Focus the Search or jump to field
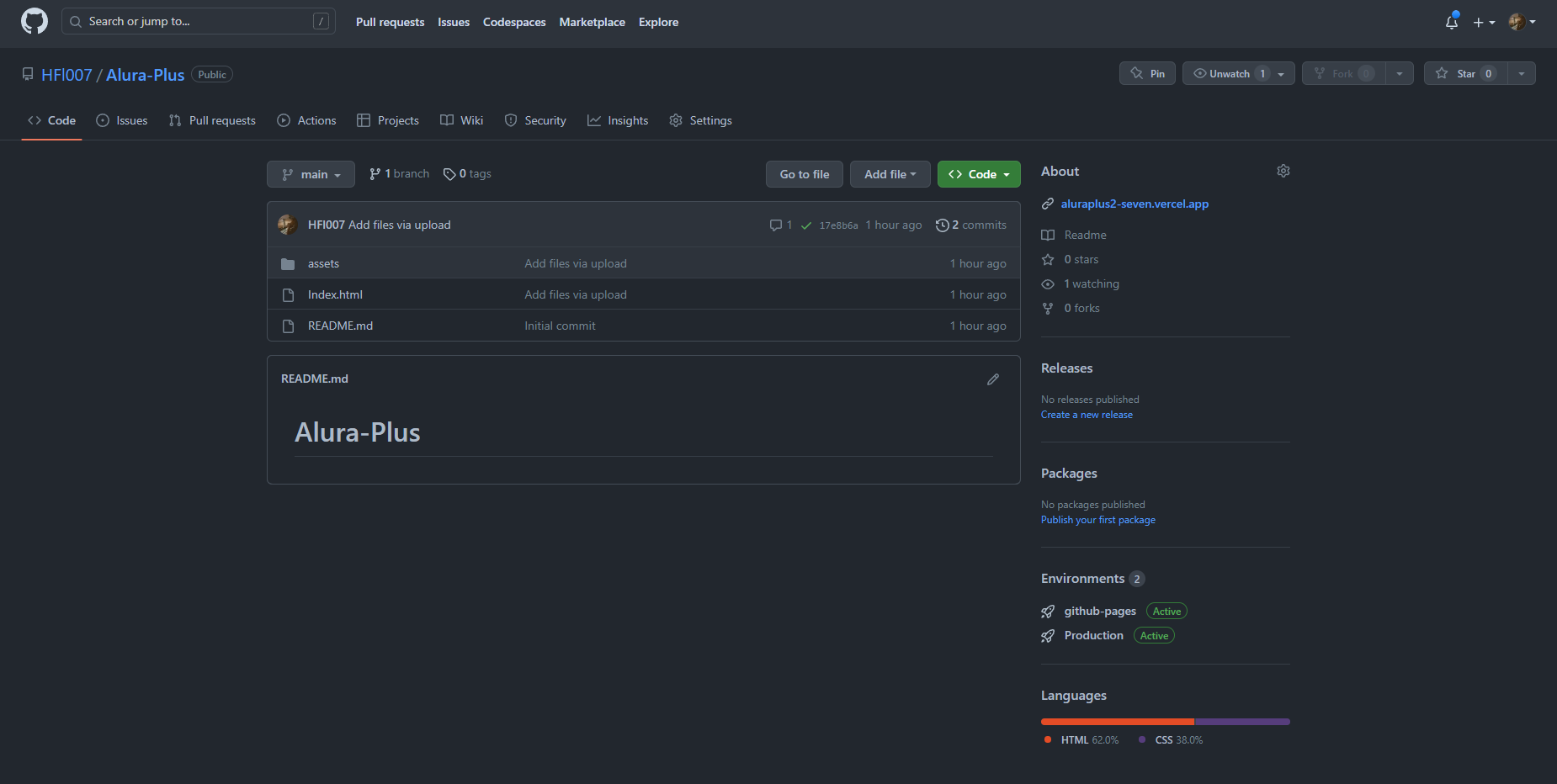This screenshot has width=1557, height=784. pyautogui.click(x=199, y=21)
